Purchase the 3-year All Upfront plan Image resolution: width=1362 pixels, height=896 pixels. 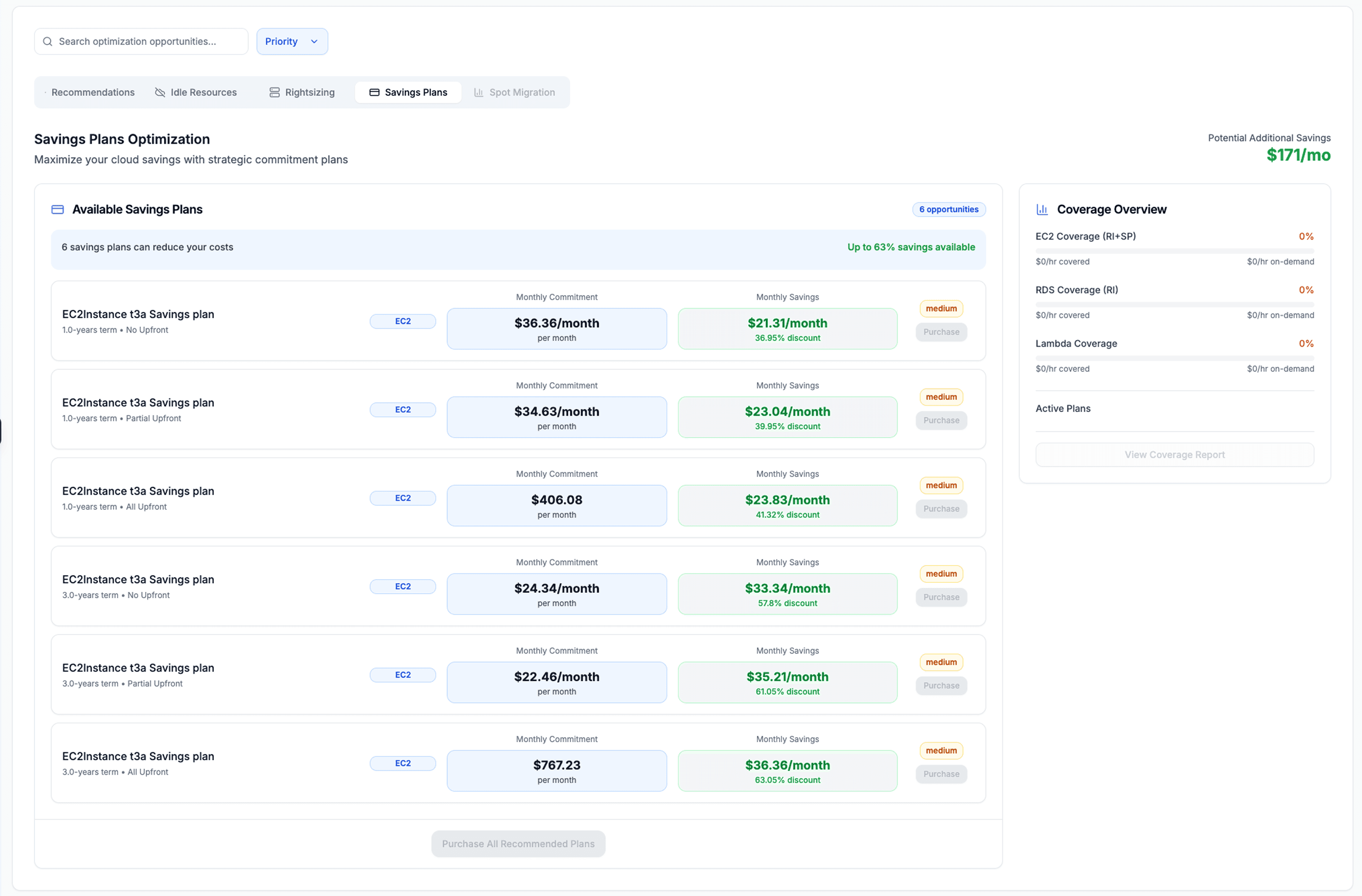coord(941,773)
